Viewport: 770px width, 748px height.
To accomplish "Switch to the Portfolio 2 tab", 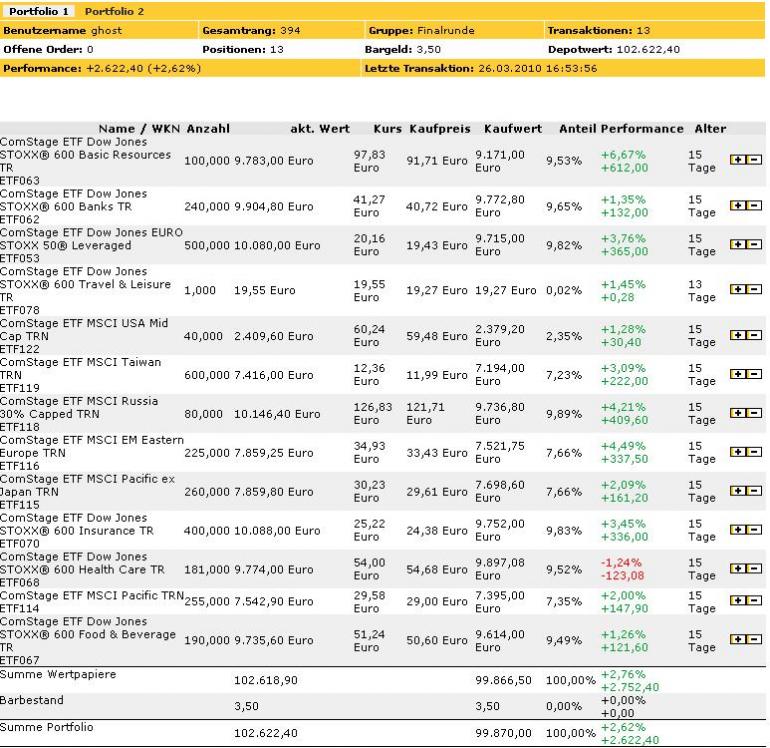I will tap(114, 11).
